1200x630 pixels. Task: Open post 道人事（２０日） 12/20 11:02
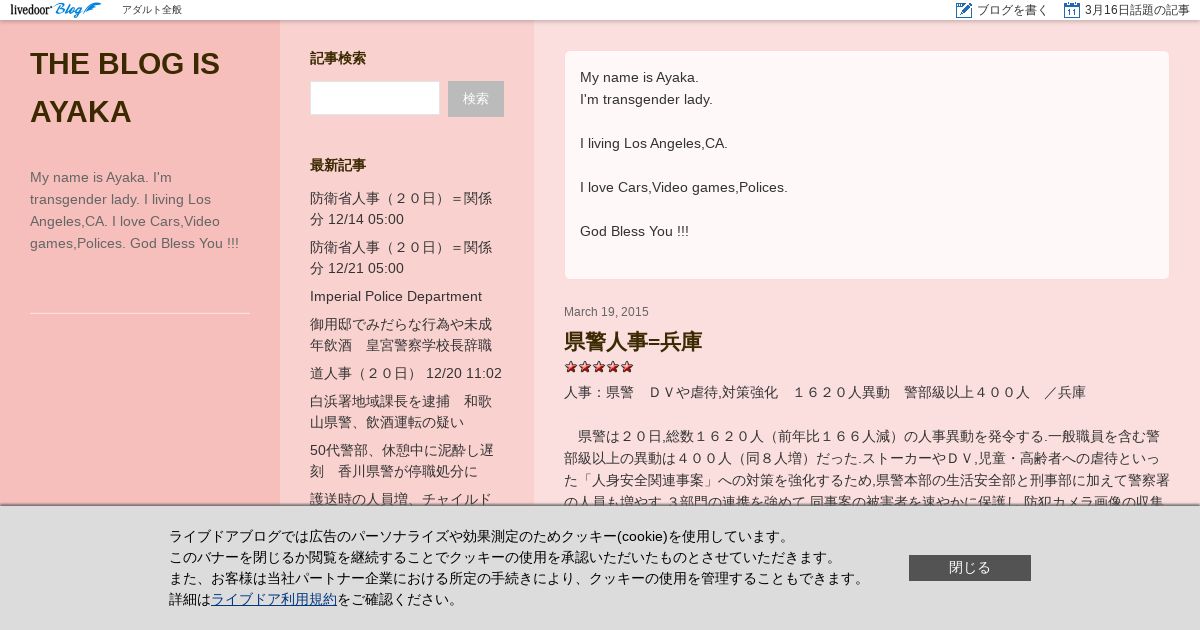point(406,373)
